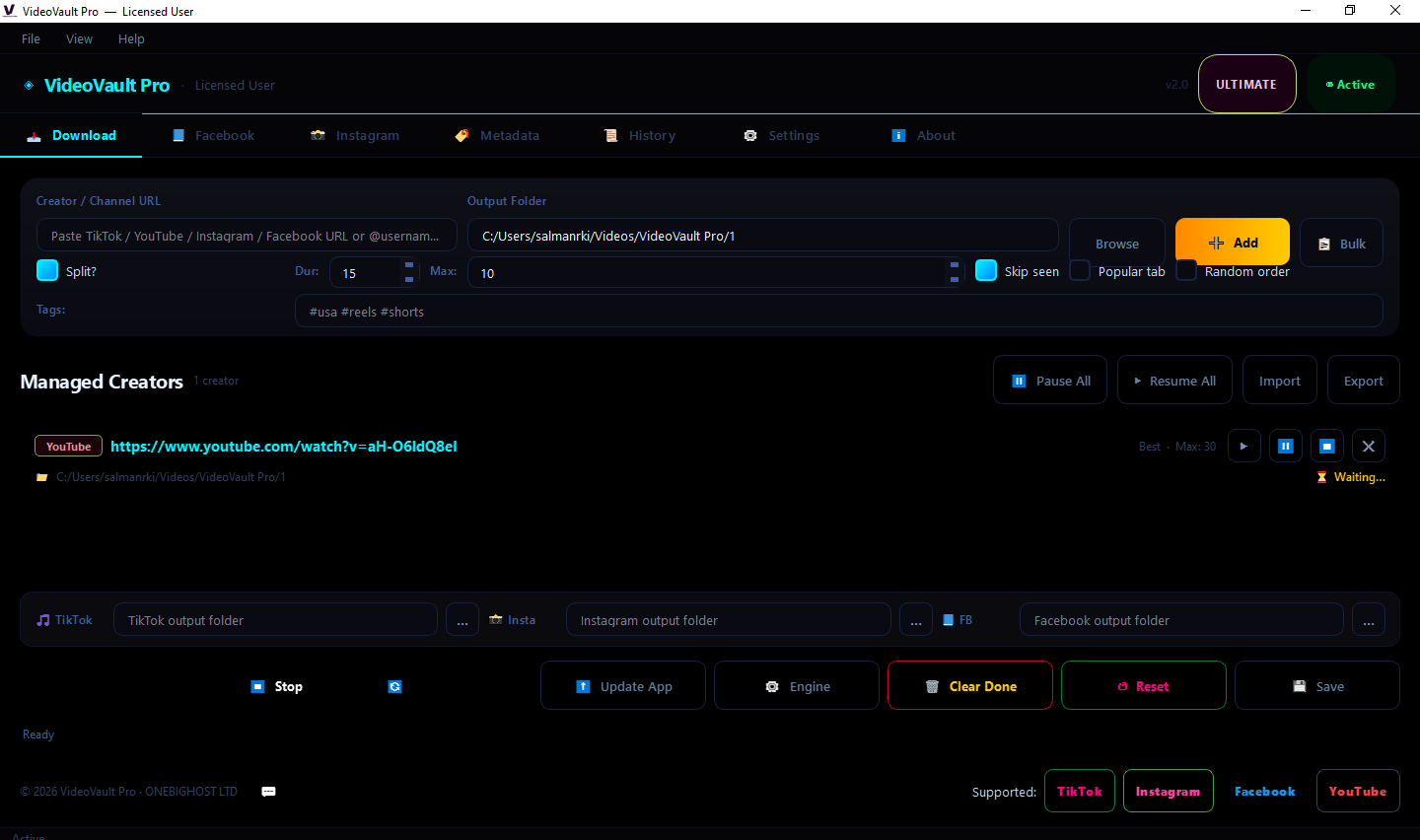
Task: Toggle the Split? checkbox
Action: (47, 270)
